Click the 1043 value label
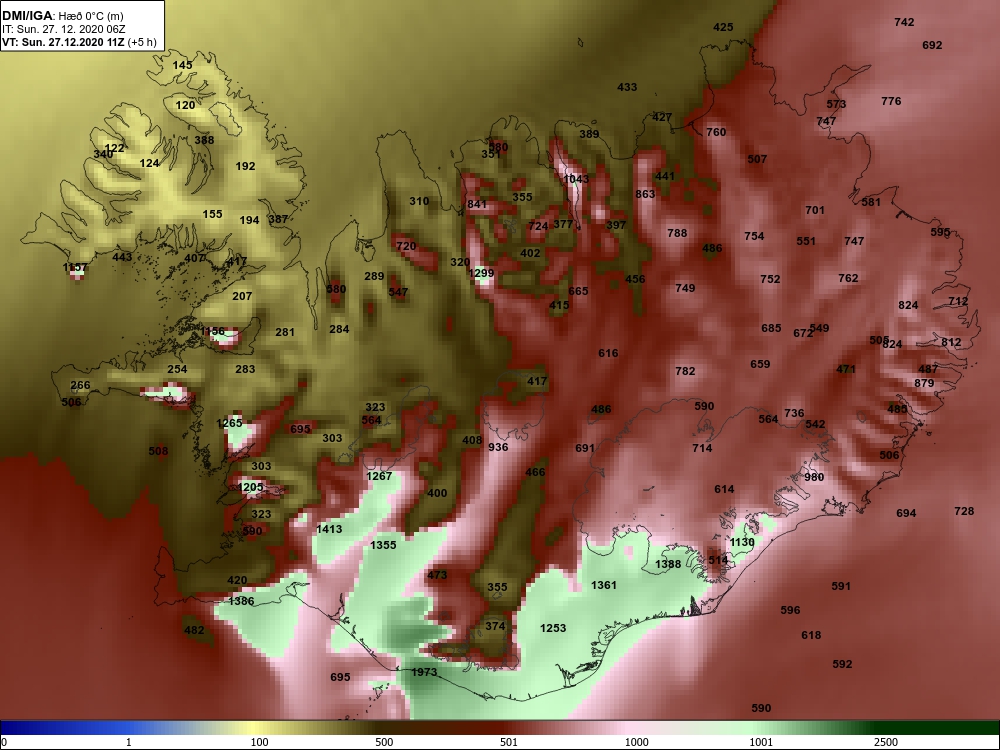The width and height of the screenshot is (1000, 750). (577, 179)
